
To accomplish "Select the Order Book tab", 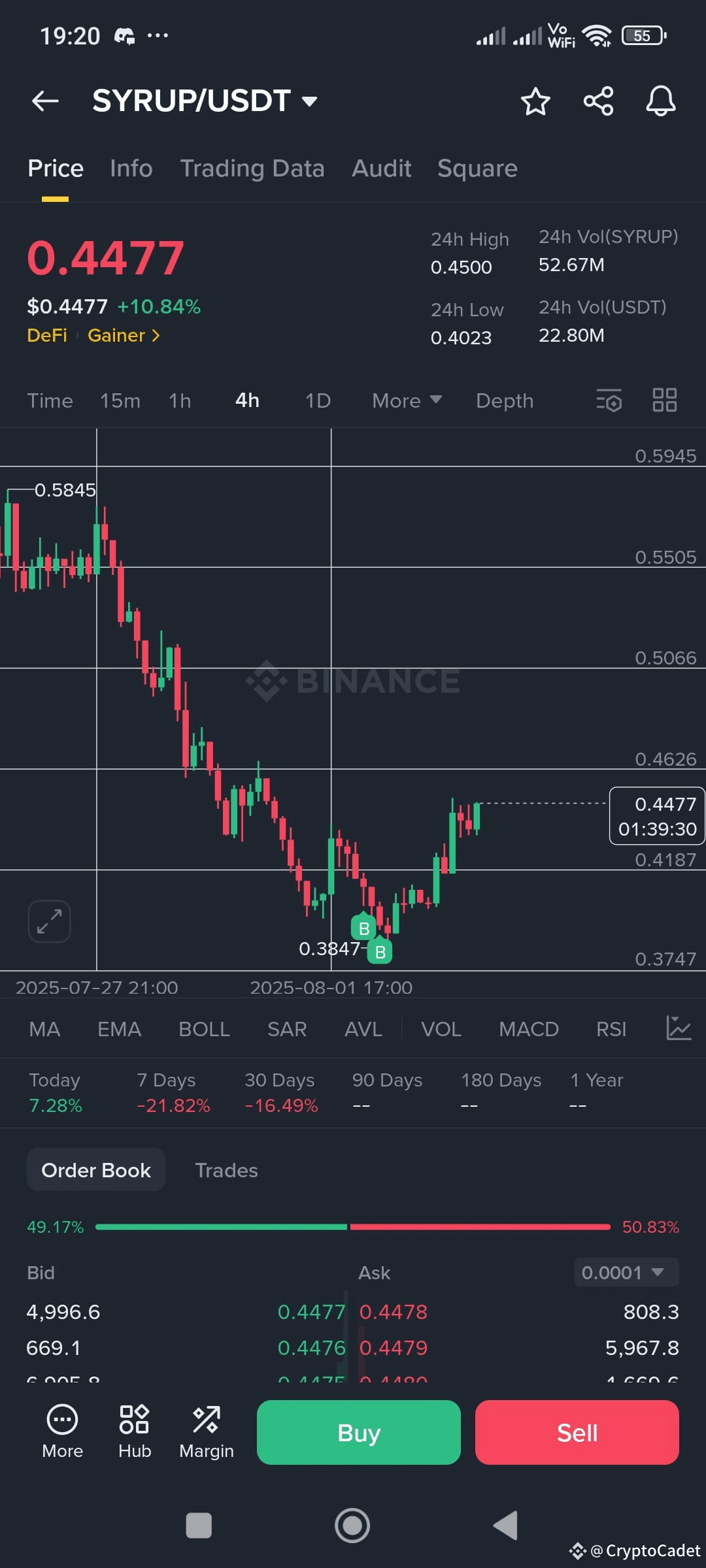I will point(96,1169).
